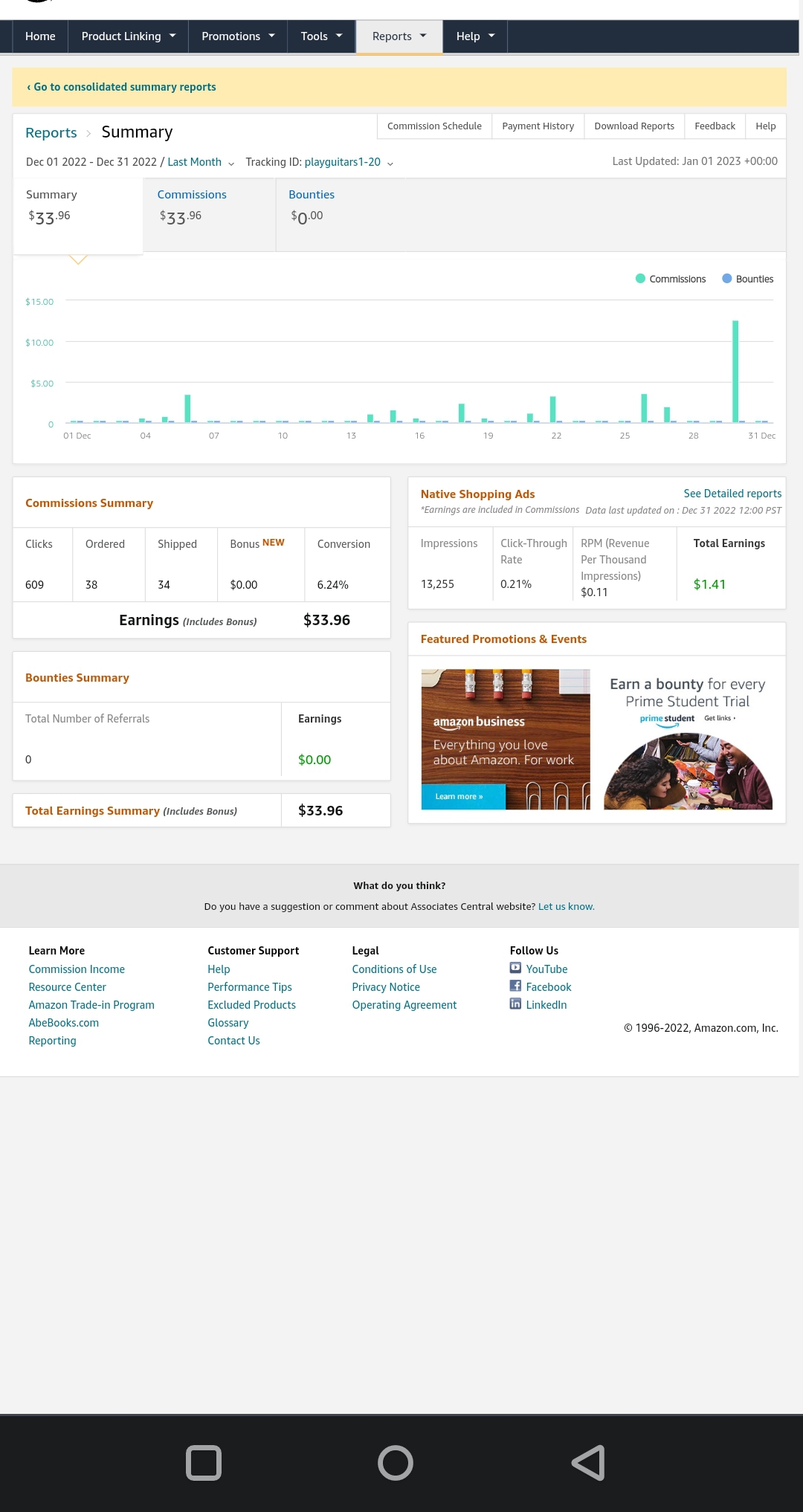
Task: Open the playguitars1-20 tracking ID dropdown
Action: point(349,162)
